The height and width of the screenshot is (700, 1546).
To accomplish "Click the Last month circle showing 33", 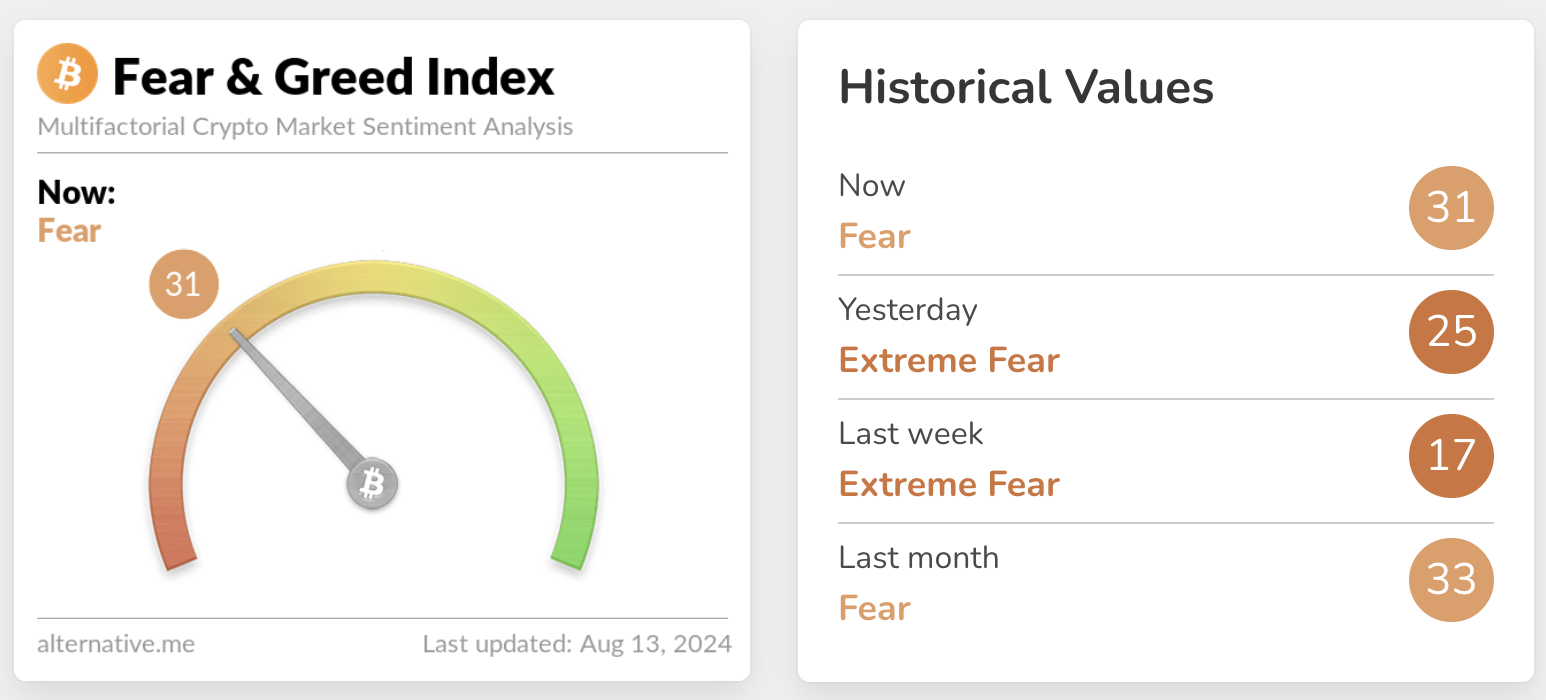I will (x=1450, y=580).
